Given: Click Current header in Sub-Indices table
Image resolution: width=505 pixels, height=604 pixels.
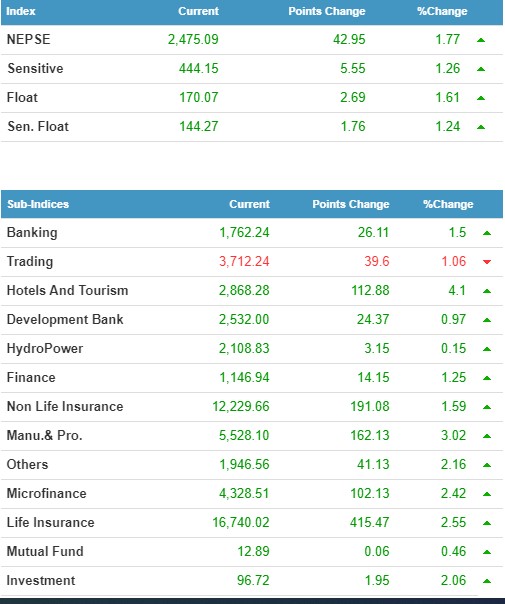Looking at the screenshot, I should click(x=249, y=204).
